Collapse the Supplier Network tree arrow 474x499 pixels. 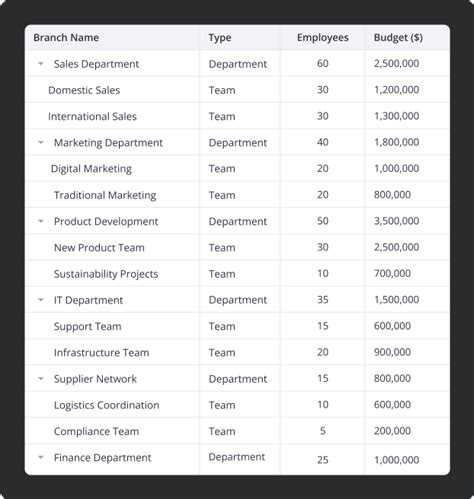(41, 379)
